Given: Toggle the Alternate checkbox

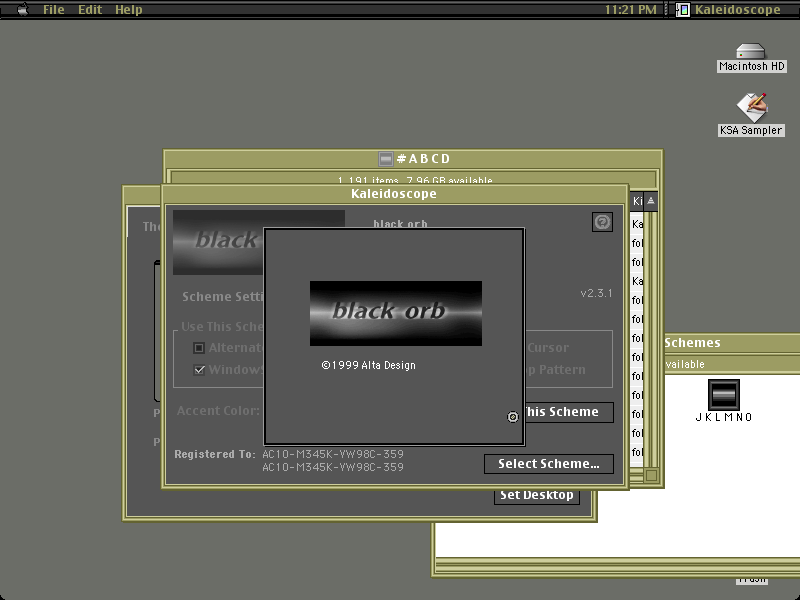Looking at the screenshot, I should [199, 348].
